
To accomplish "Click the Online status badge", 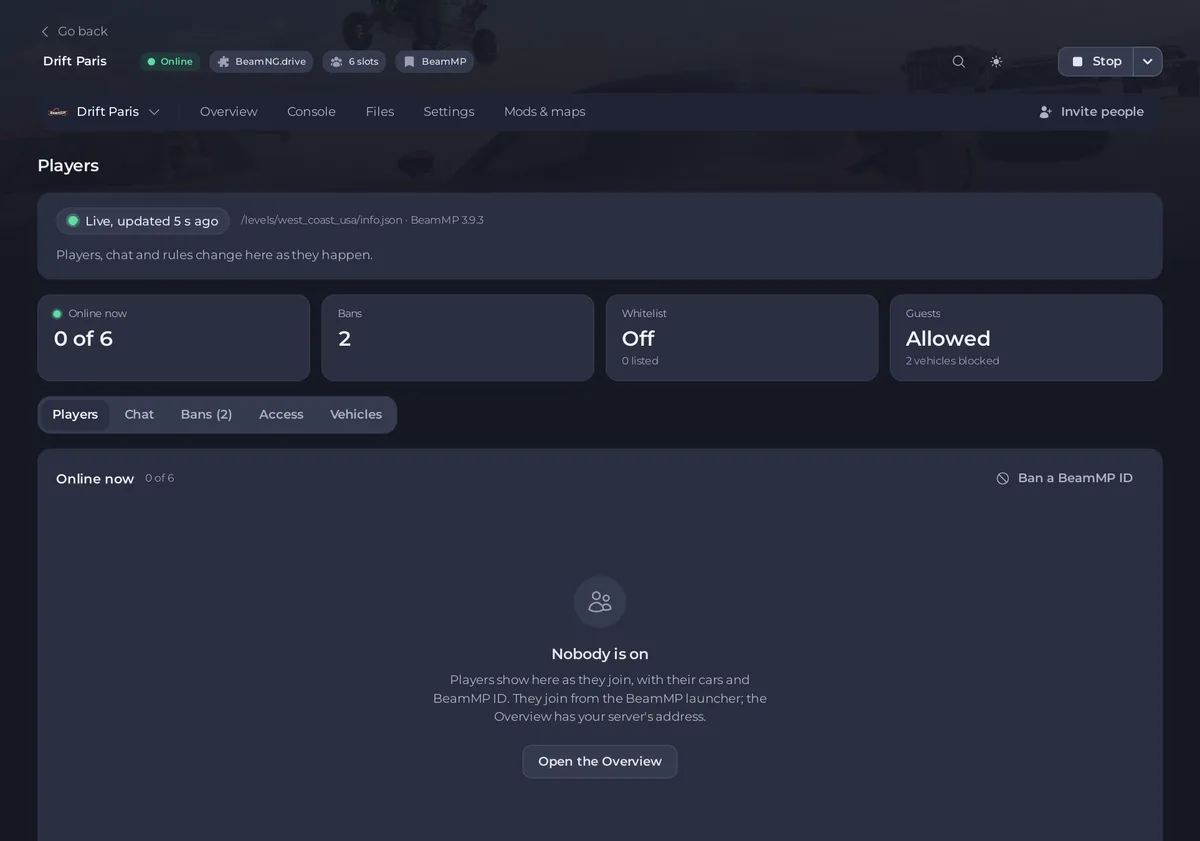I will tap(170, 62).
